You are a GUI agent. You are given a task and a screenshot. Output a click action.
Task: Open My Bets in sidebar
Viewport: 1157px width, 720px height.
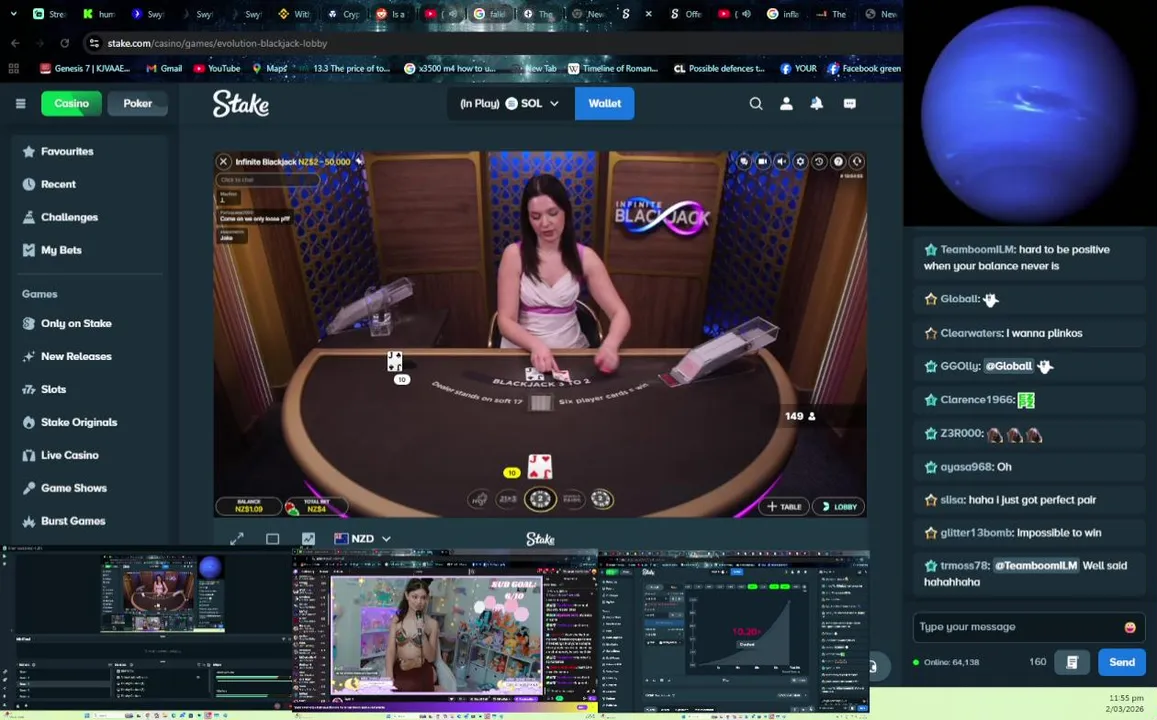coord(89,250)
